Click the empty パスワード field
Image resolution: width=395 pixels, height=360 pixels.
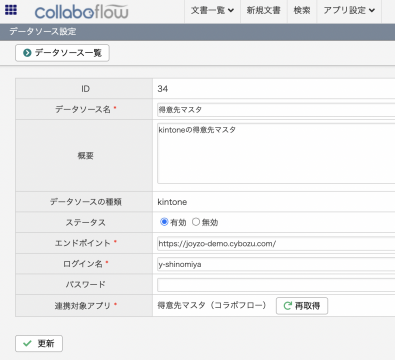(x=276, y=285)
